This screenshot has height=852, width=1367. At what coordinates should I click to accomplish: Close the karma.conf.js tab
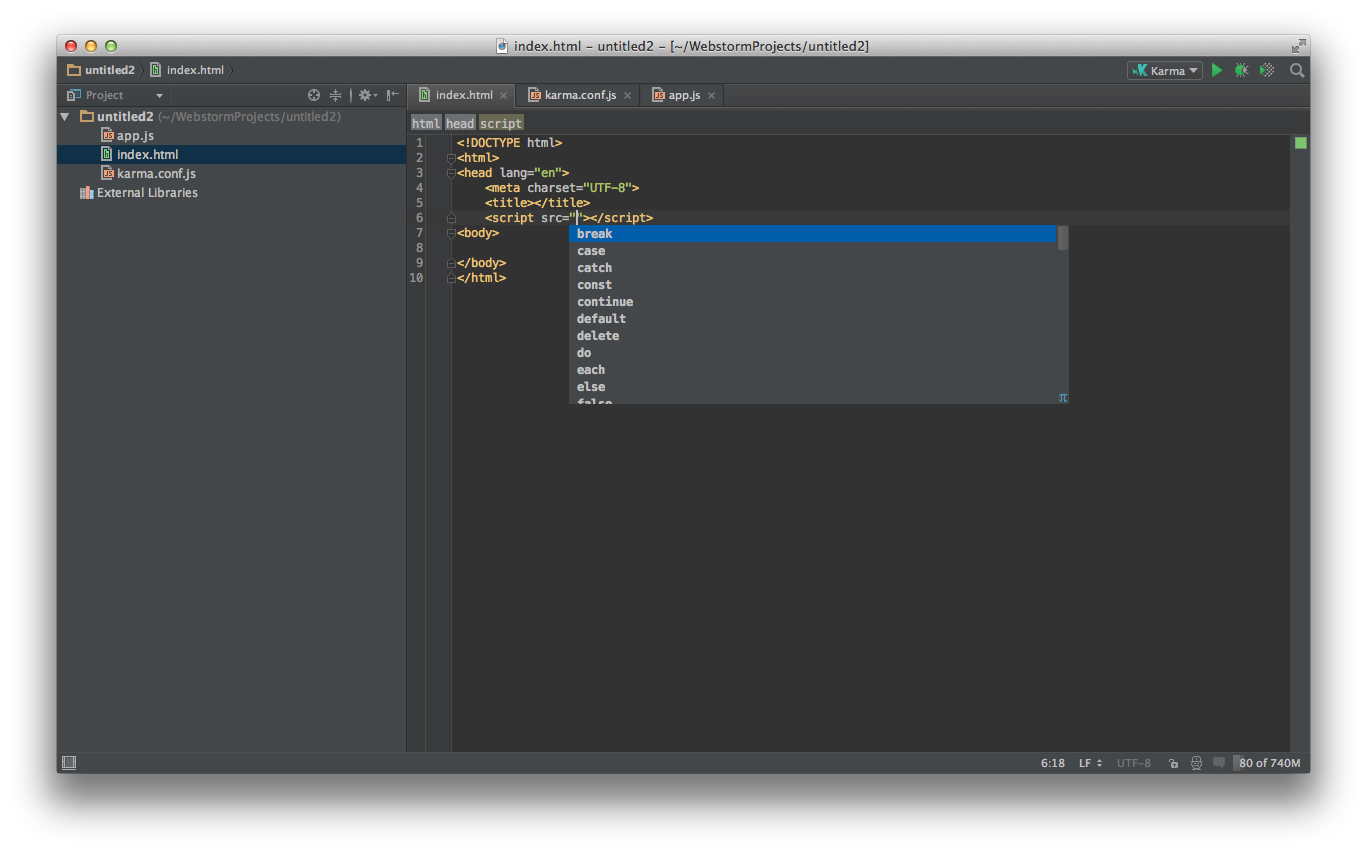tap(628, 96)
